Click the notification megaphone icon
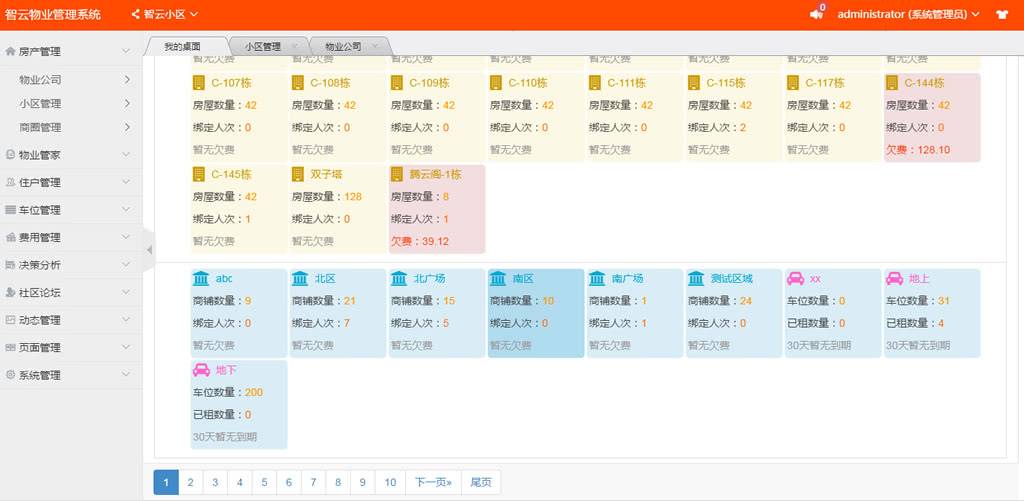Screen dimensions: 1024x501 pyautogui.click(x=816, y=15)
